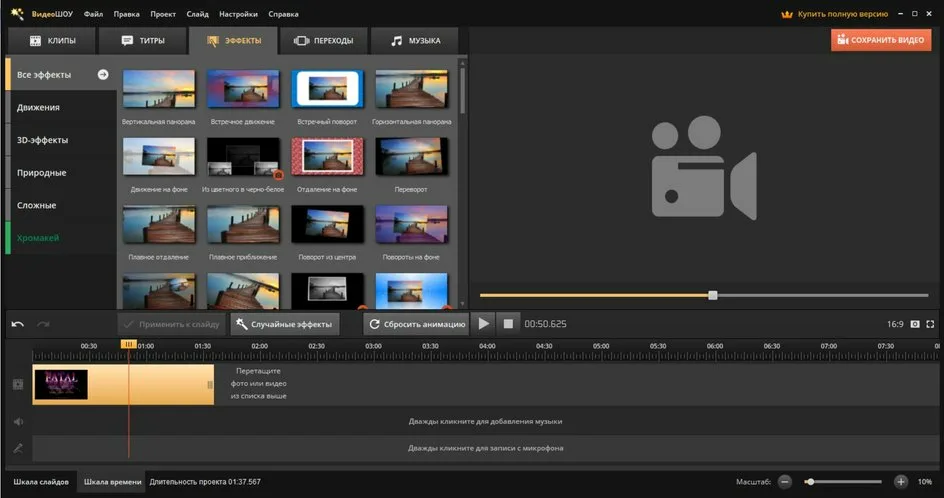The image size is (944, 498).
Task: Click the Сохранить видео button
Action: pos(881,40)
